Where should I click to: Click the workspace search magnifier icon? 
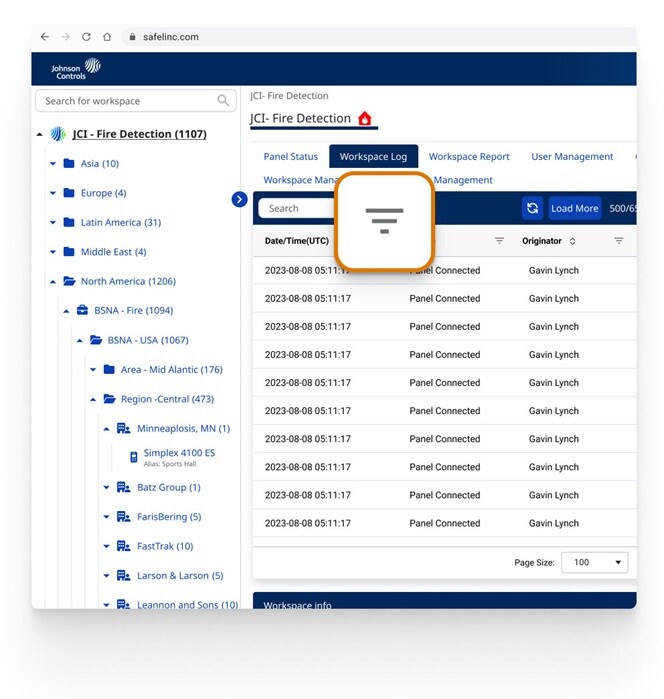pos(223,101)
